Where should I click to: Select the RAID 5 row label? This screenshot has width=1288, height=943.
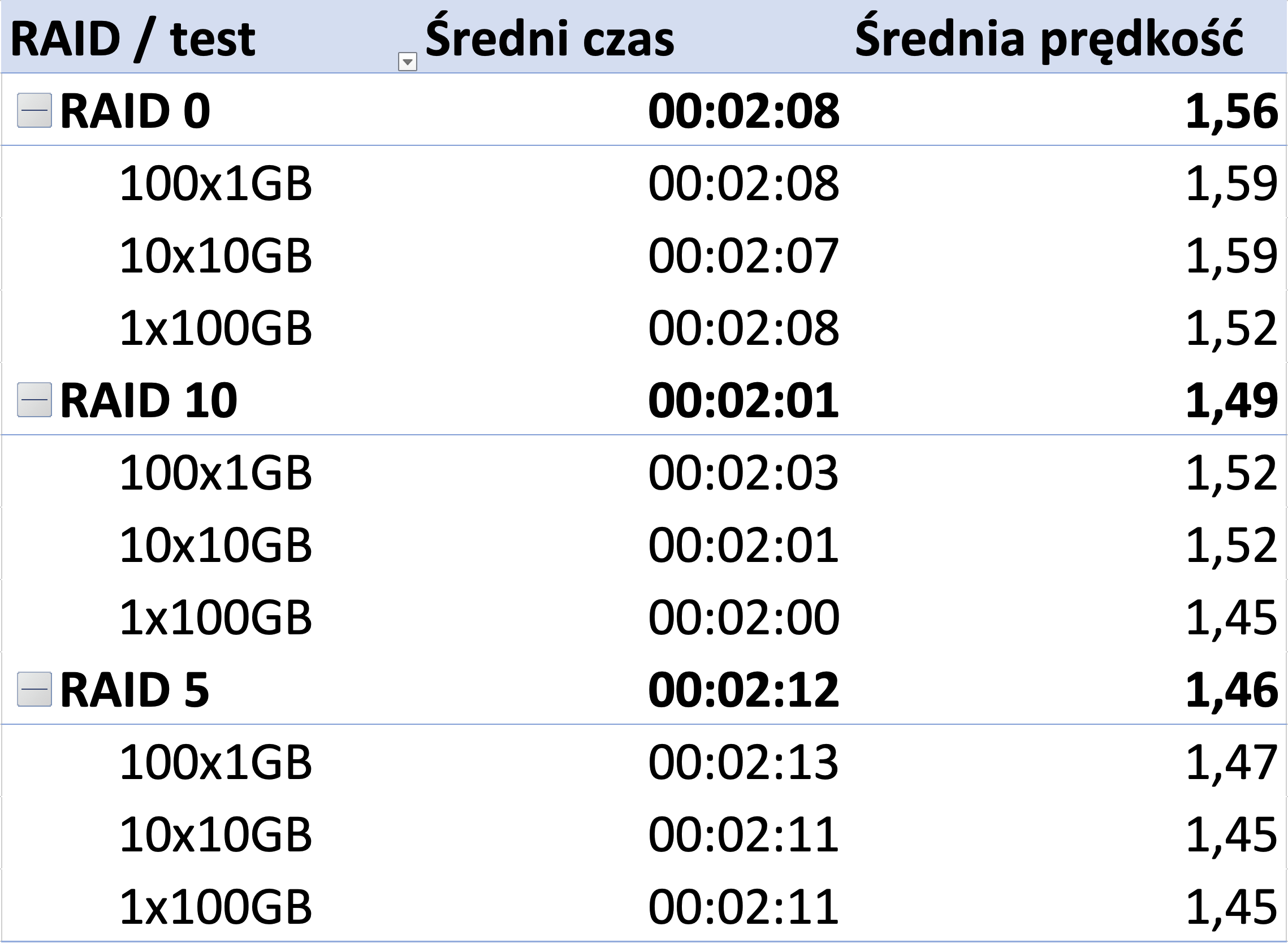tap(135, 690)
